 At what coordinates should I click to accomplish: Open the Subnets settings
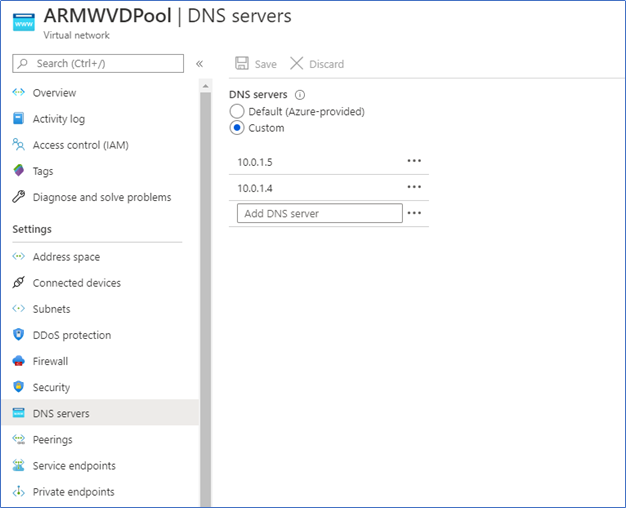click(x=52, y=309)
